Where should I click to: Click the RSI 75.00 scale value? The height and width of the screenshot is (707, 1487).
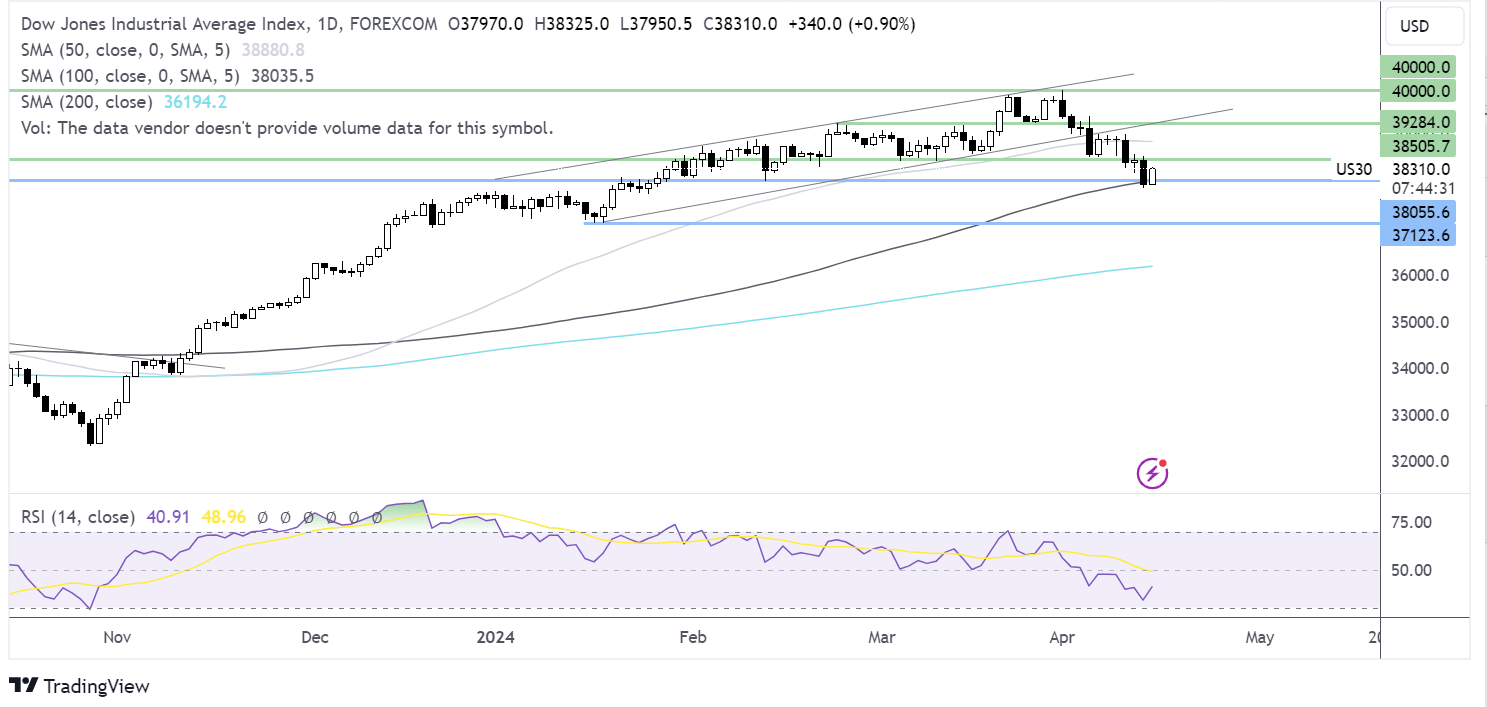(x=1410, y=522)
